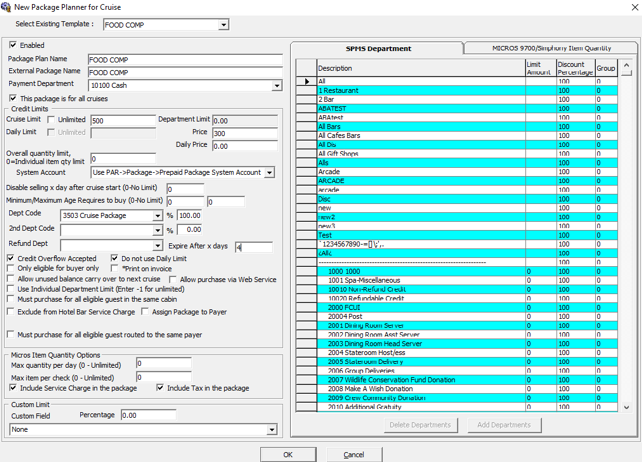Image resolution: width=642 pixels, height=462 pixels.
Task: Check Cruise Limit Unlimited box
Action: [x=51, y=119]
